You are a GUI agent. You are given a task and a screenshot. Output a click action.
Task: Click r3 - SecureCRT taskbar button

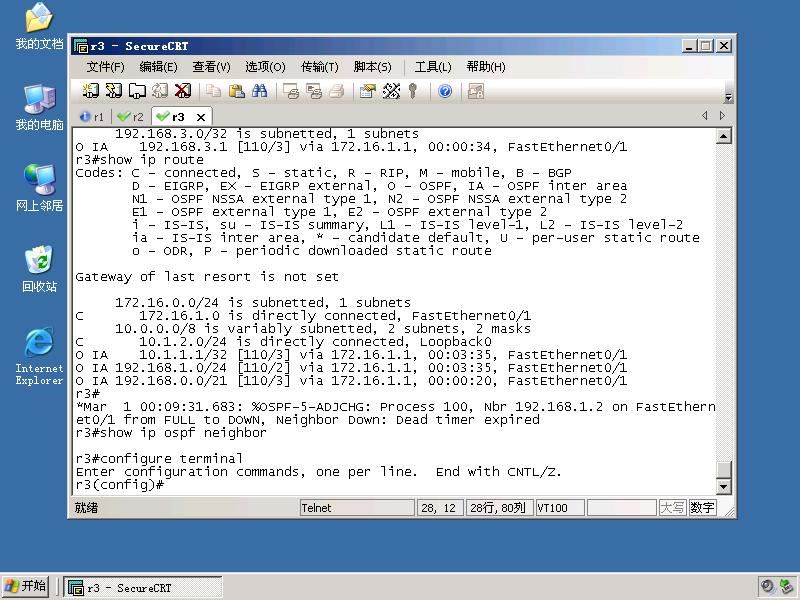(x=143, y=587)
